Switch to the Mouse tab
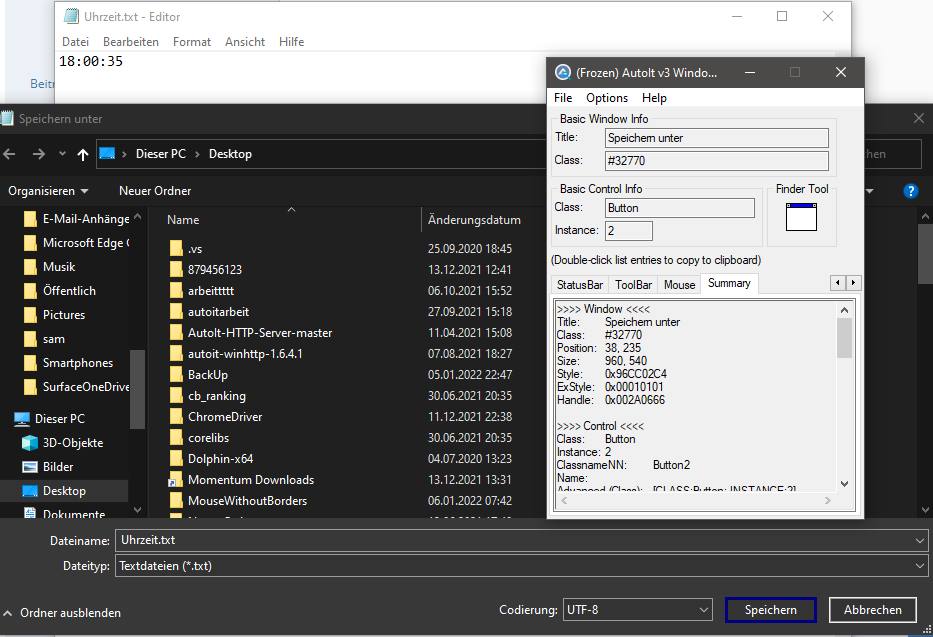The width and height of the screenshot is (933, 637). (679, 285)
